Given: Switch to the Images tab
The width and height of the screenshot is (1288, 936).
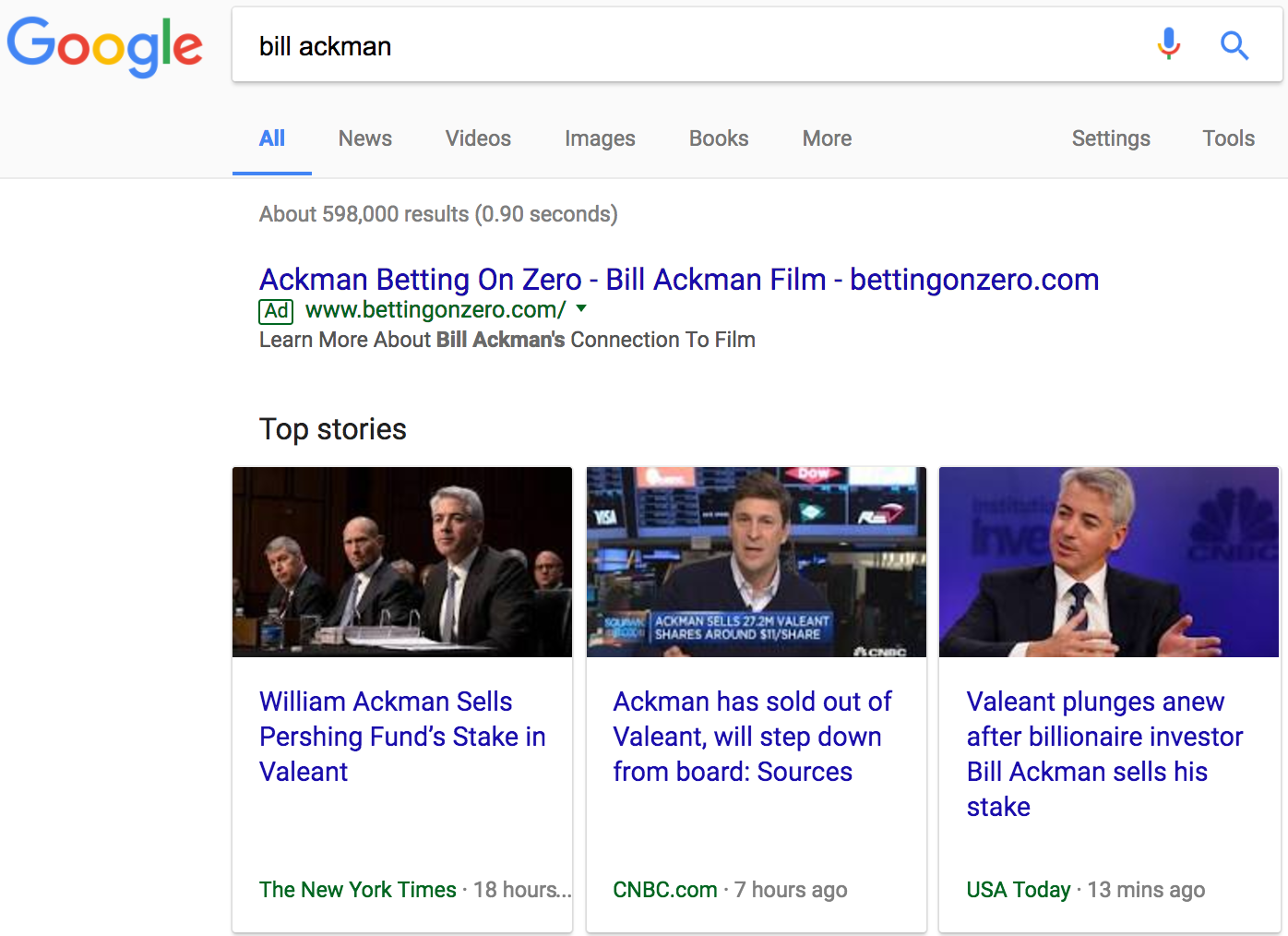Looking at the screenshot, I should click(x=600, y=138).
